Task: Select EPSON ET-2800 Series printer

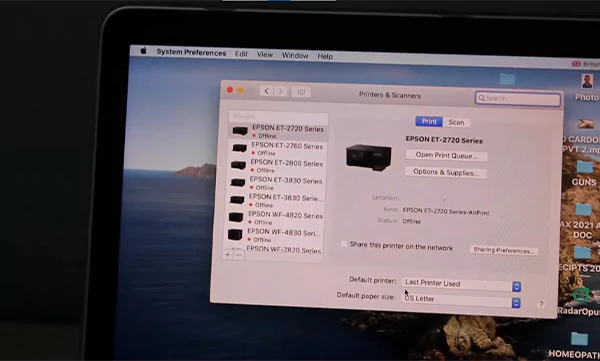Action: click(x=277, y=166)
